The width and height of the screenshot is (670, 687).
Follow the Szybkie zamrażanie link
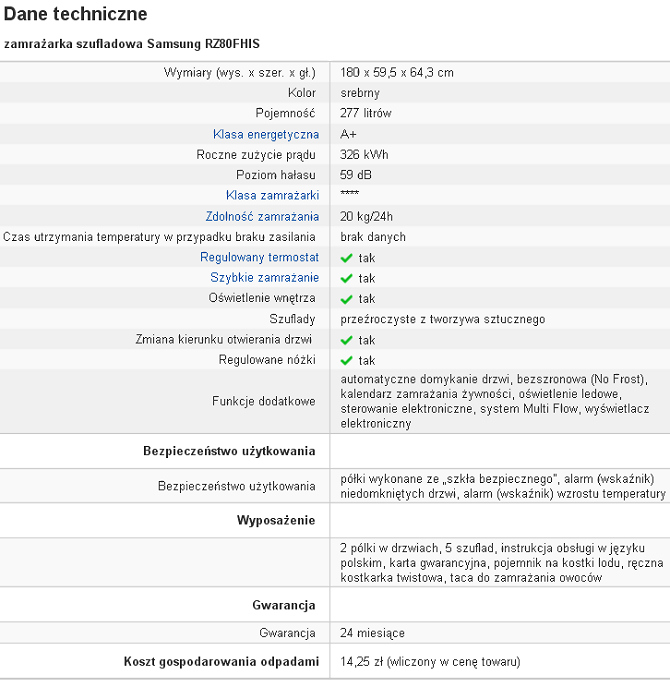[264, 277]
